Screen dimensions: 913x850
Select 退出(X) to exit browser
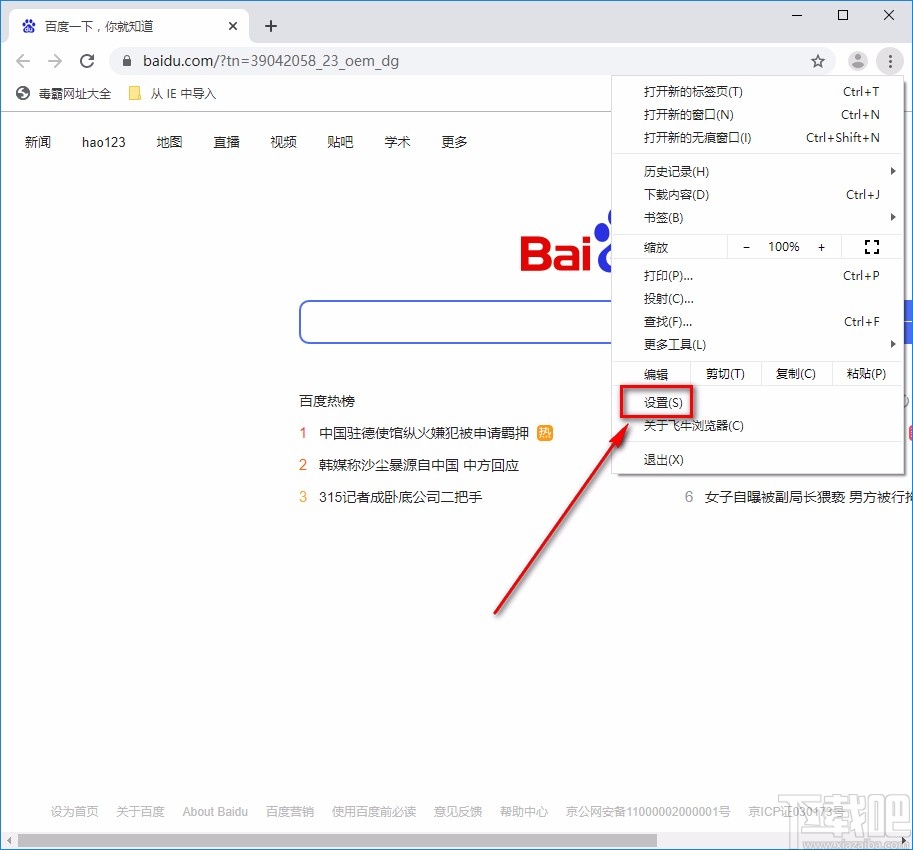pos(757,459)
